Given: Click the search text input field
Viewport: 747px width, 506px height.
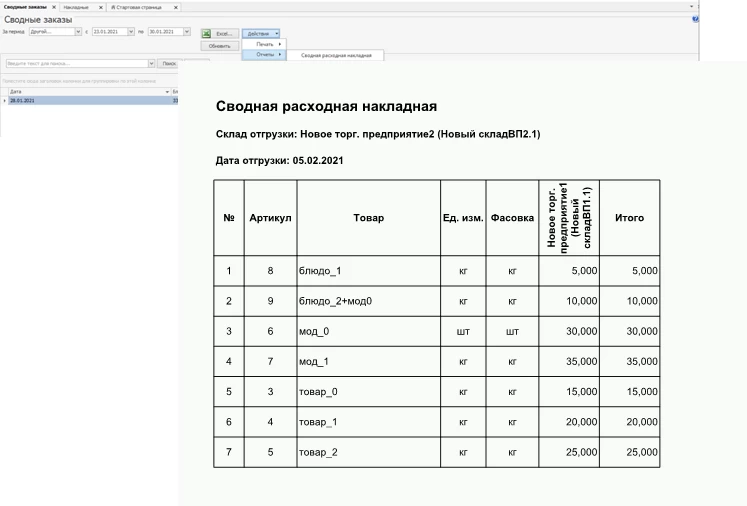Looking at the screenshot, I should [x=73, y=63].
